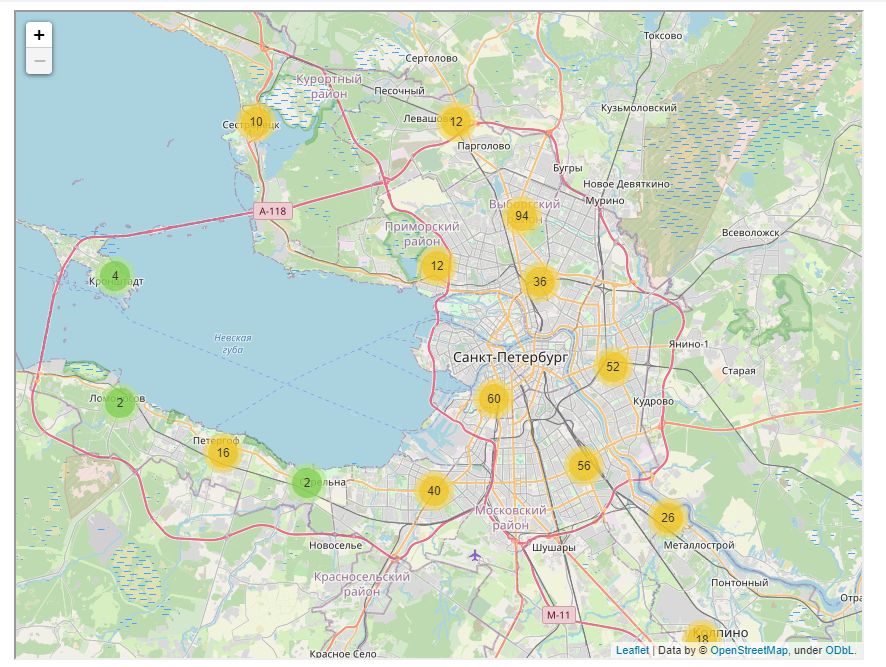This screenshot has height=667, width=886.
Task: Click the Шушары label
Action: click(x=554, y=547)
